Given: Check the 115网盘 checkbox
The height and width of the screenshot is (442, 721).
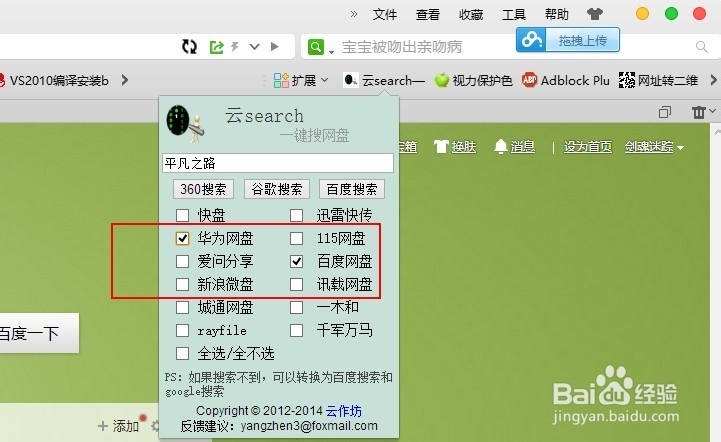Looking at the screenshot, I should point(297,238).
